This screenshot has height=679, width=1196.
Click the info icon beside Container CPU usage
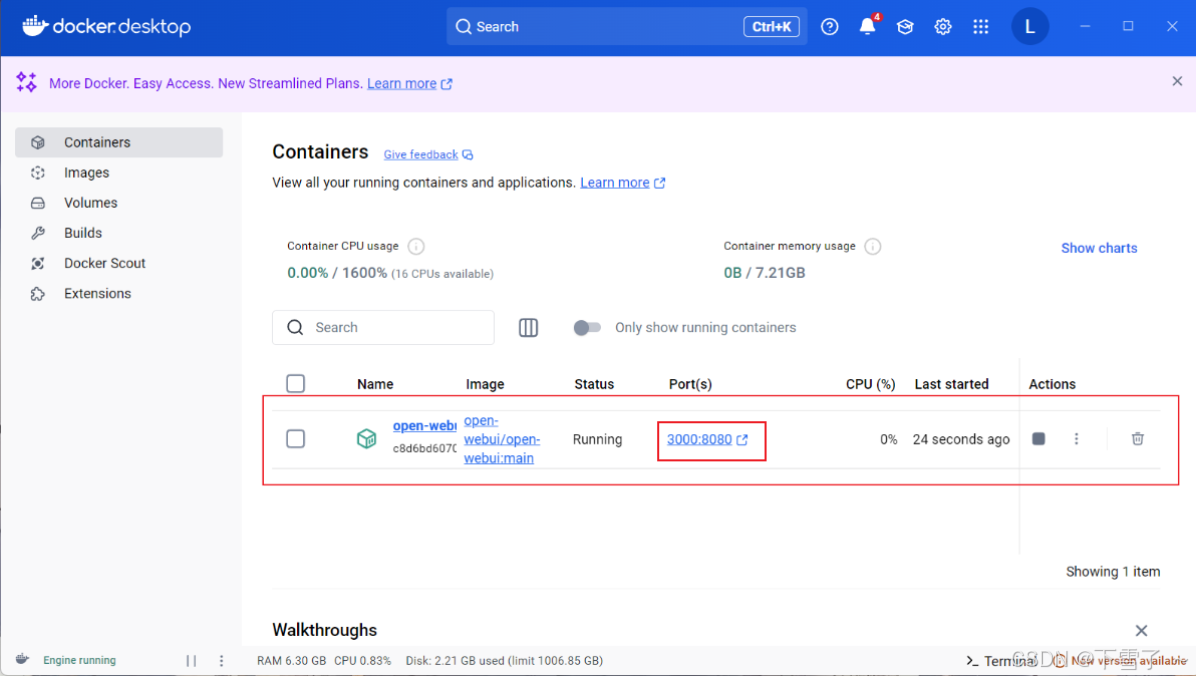(x=416, y=246)
